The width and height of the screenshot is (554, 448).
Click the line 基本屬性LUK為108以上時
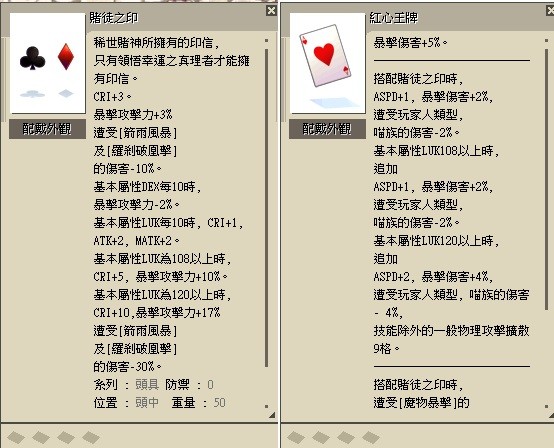[162, 259]
